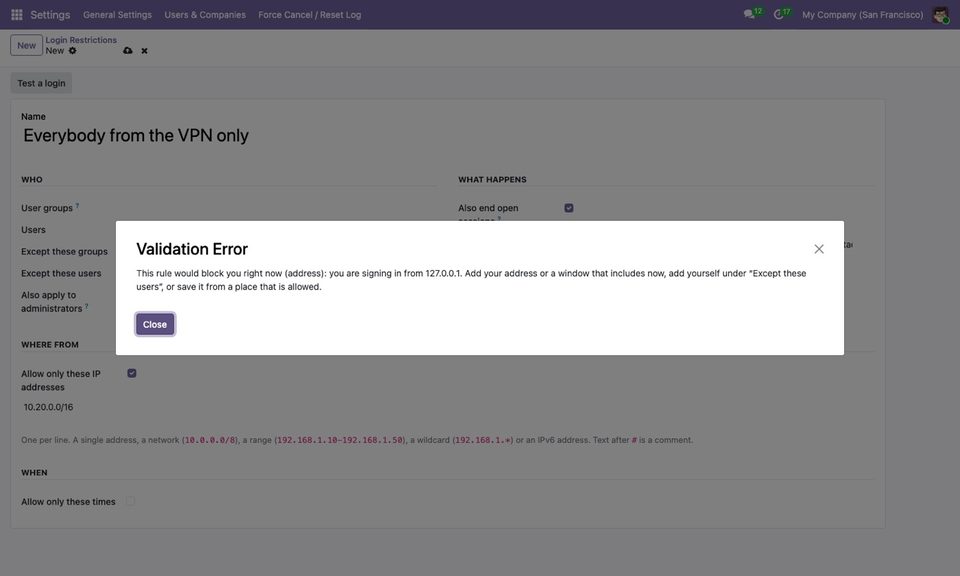This screenshot has width=960, height=576.
Task: Dismiss the dialog using the X icon
Action: (819, 249)
